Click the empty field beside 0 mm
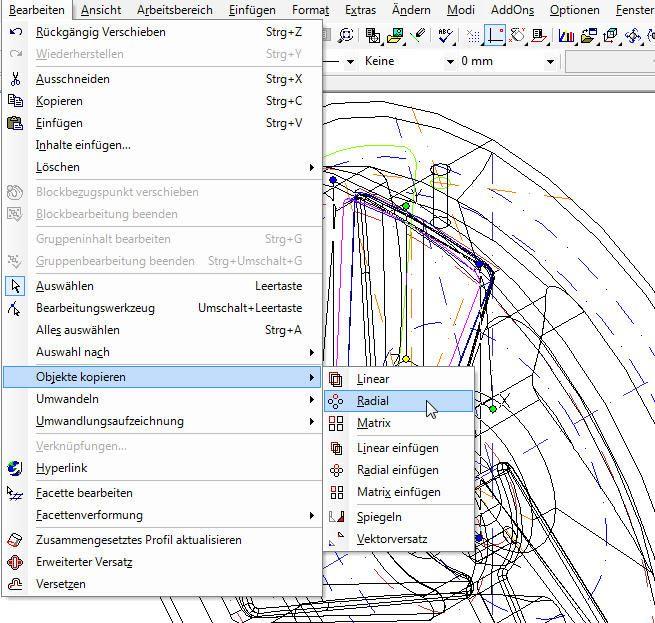The height and width of the screenshot is (623, 655). point(610,61)
